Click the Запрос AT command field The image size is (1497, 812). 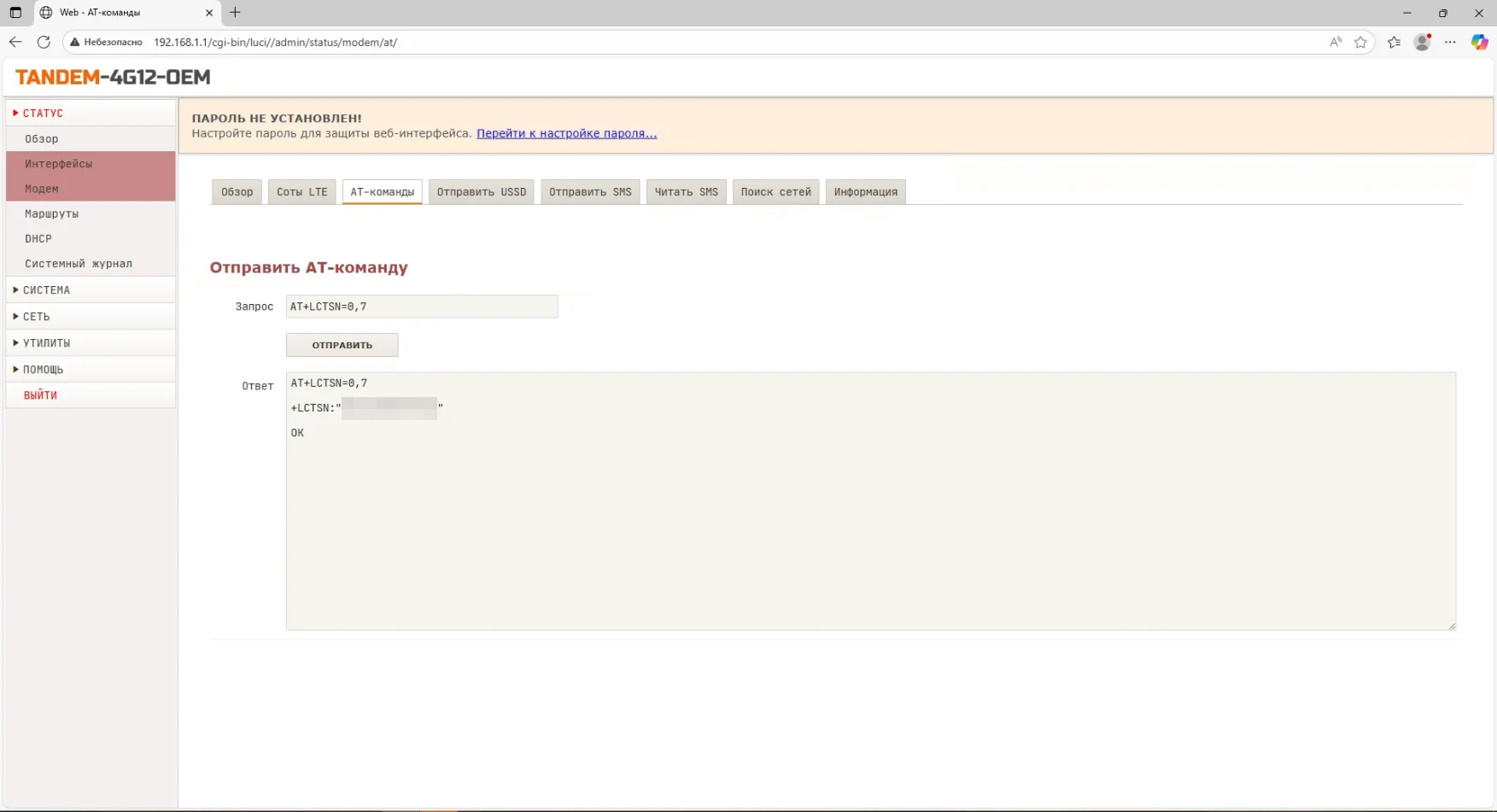click(422, 307)
